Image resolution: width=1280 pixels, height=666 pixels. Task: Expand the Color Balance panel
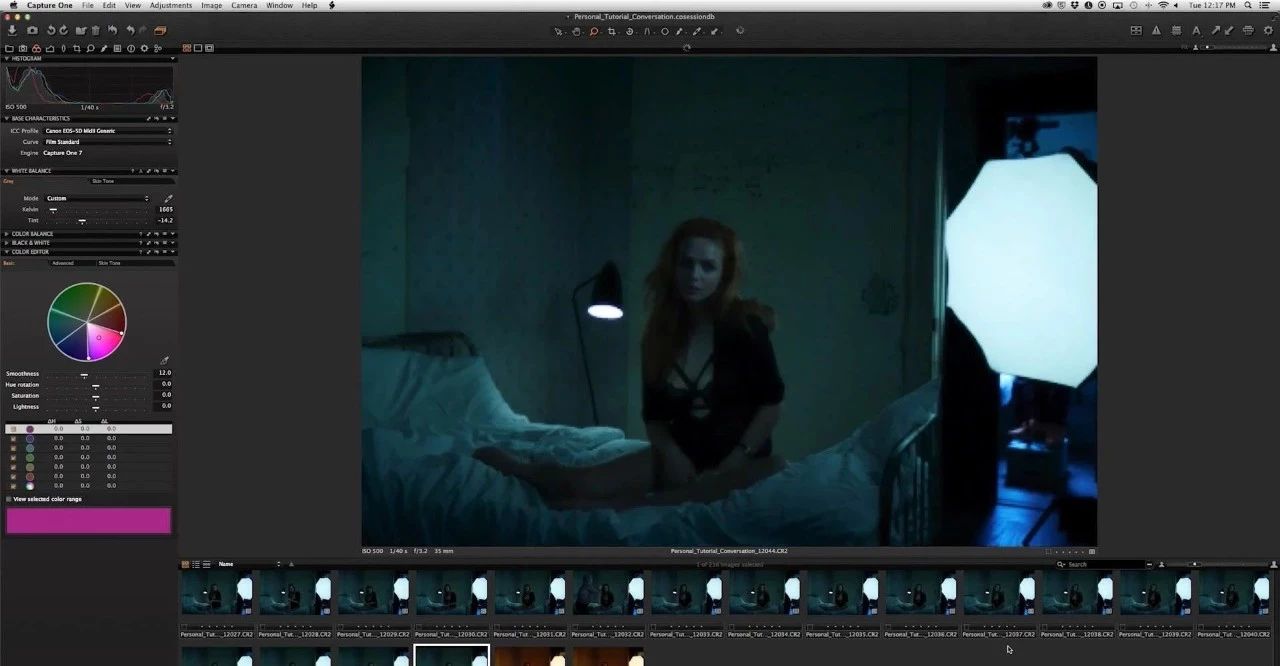click(x=7, y=234)
